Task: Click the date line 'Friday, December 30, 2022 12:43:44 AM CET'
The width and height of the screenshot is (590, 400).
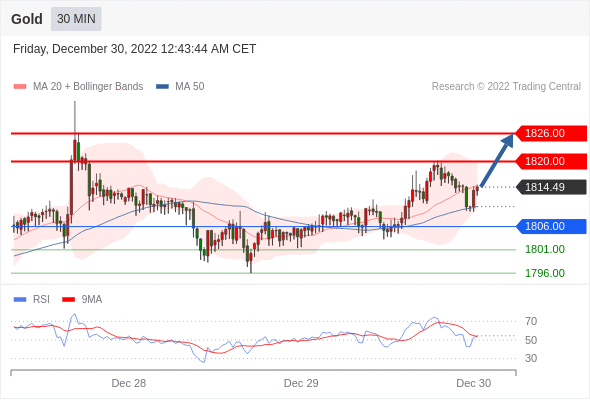Action: click(x=134, y=49)
